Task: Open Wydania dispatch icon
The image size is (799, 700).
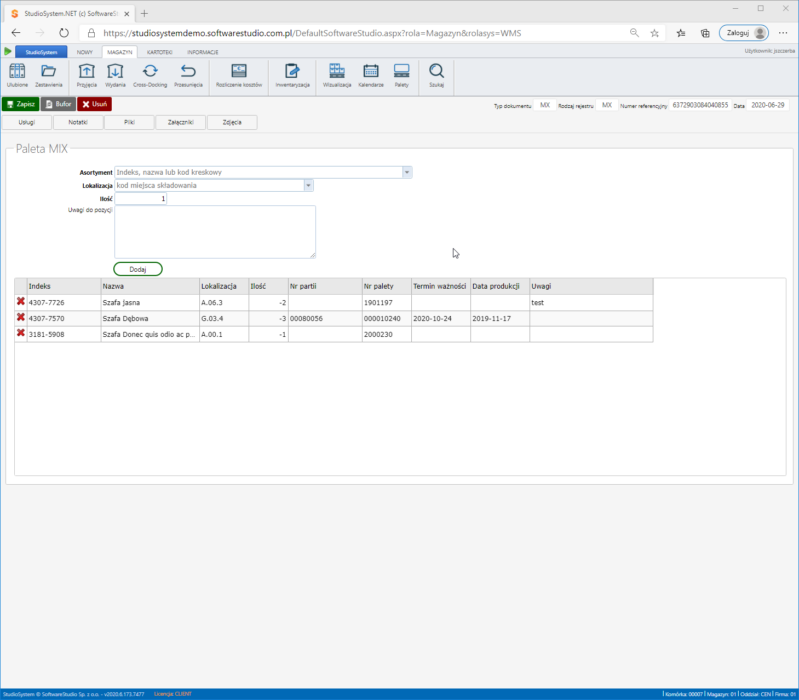Action: tap(115, 75)
